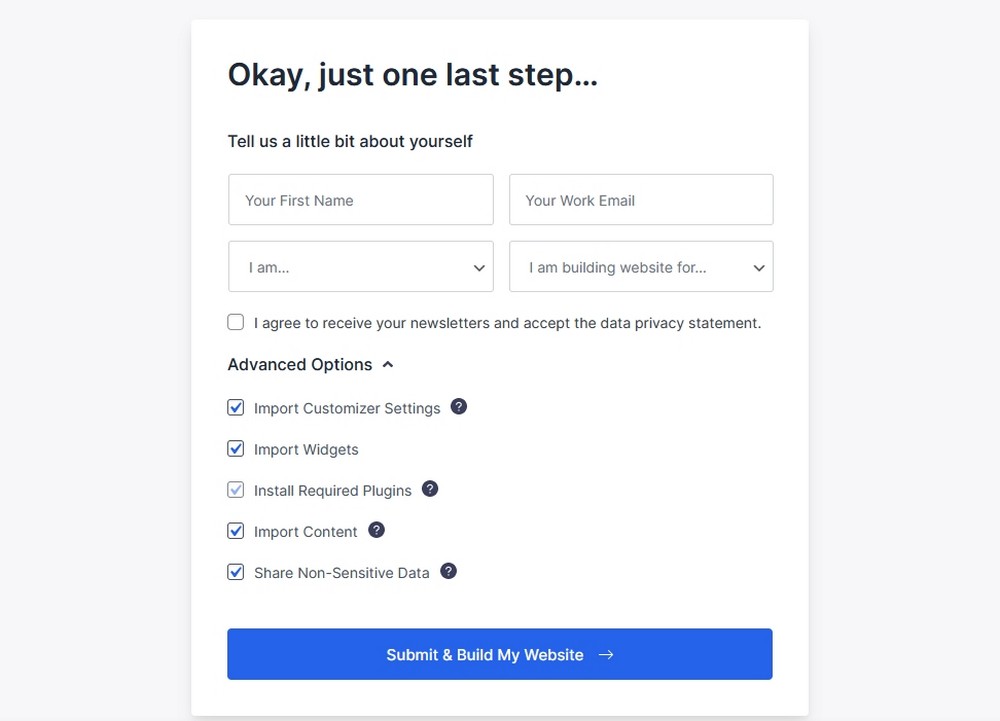Screen dimensions: 1000x721
Task: Uncheck Import Customizer Settings checkbox
Action: pyautogui.click(x=236, y=408)
